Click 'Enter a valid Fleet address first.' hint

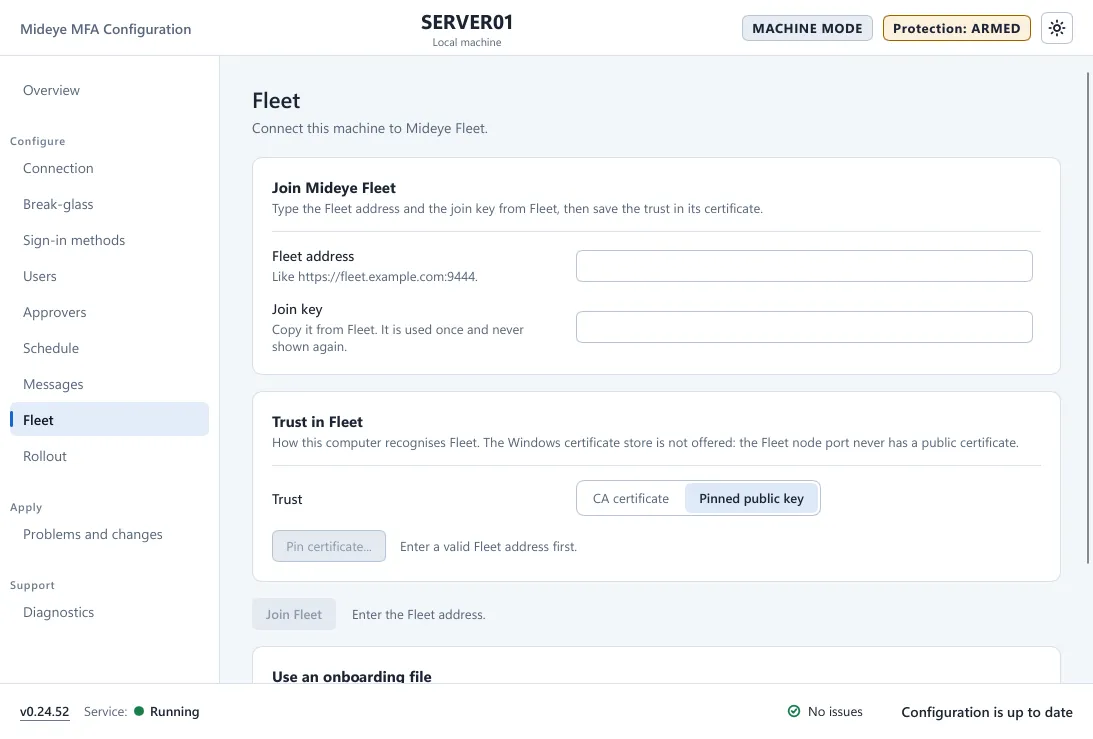[x=488, y=547]
